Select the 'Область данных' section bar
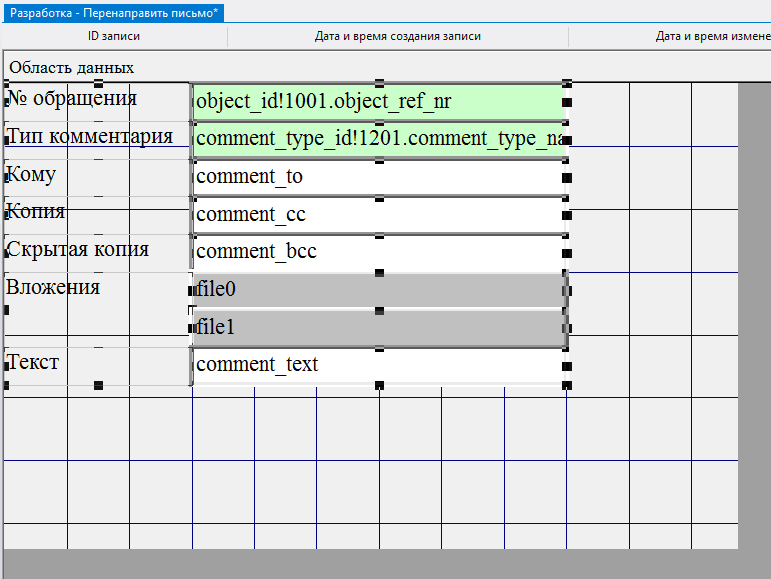The height and width of the screenshot is (579, 771). (72, 68)
